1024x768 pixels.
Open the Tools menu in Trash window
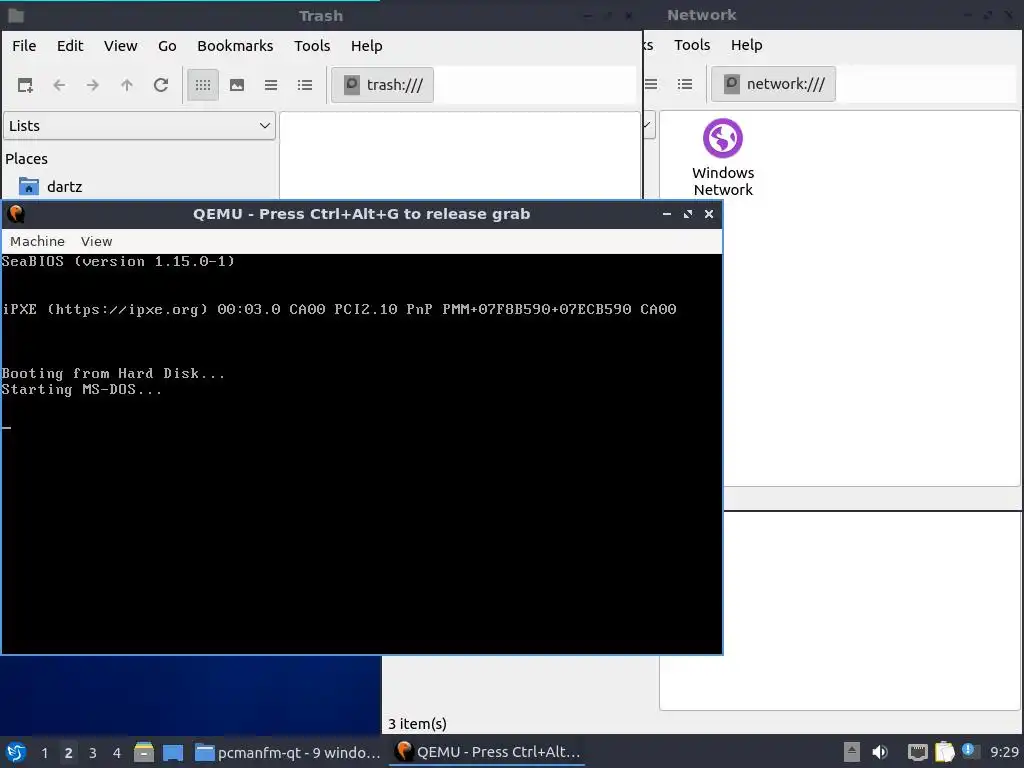312,46
